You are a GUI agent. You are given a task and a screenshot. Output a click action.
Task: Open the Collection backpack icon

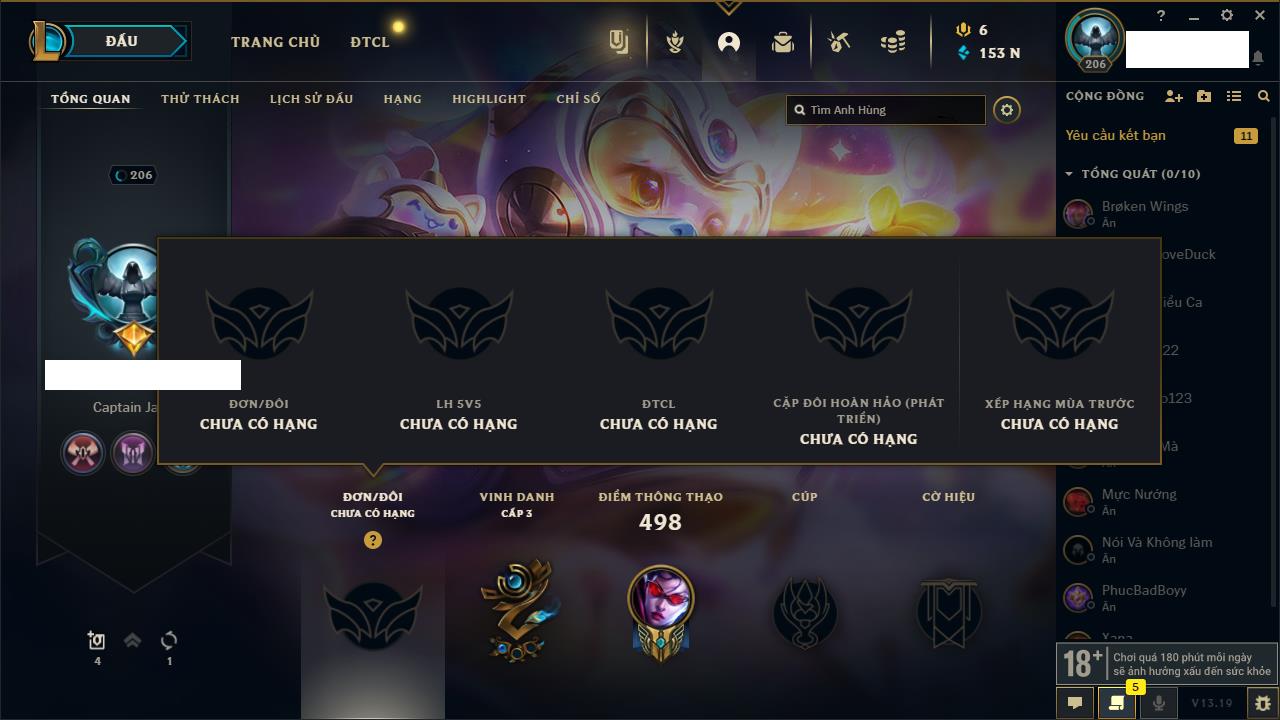coord(783,42)
